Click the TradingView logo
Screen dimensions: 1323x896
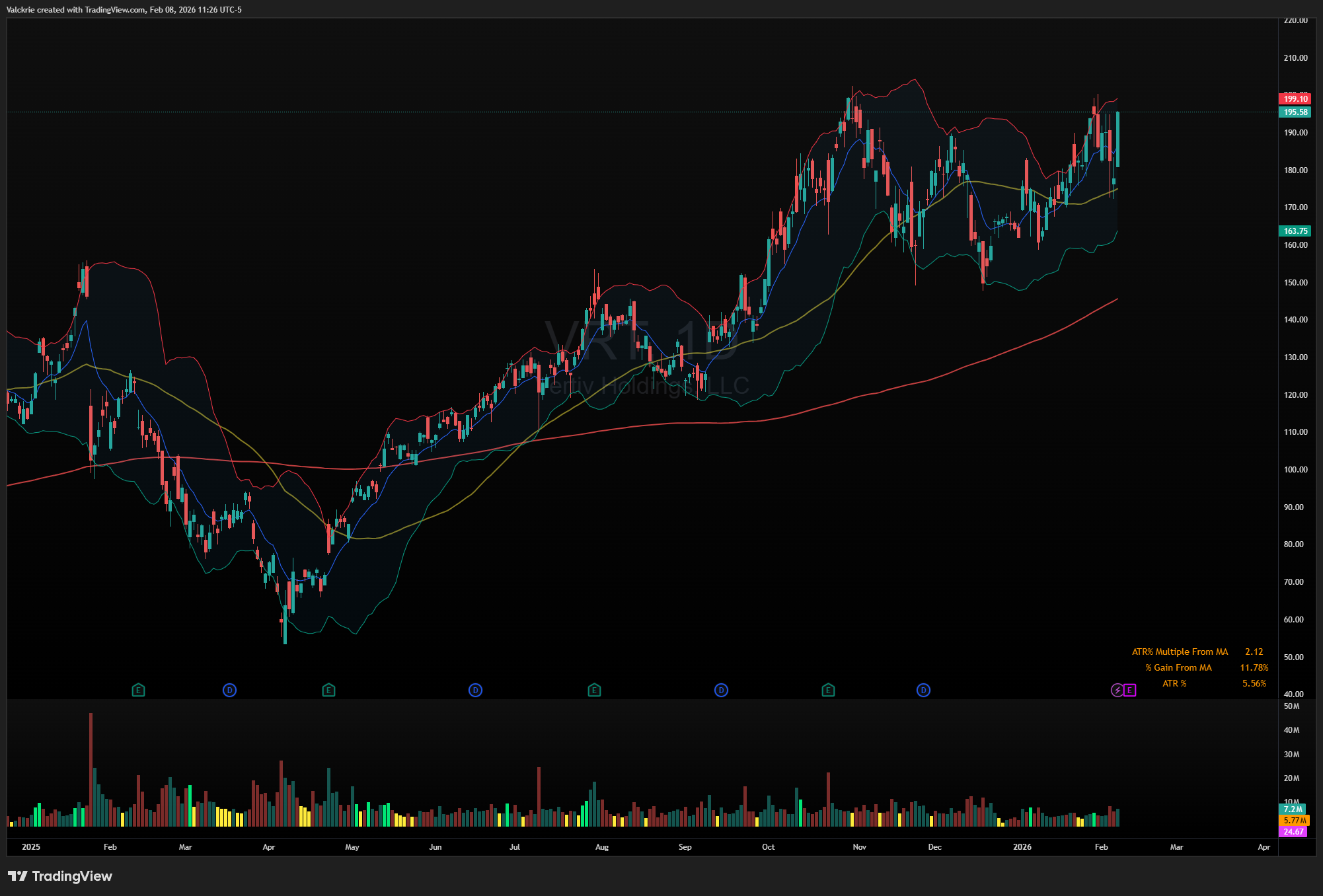(60, 876)
